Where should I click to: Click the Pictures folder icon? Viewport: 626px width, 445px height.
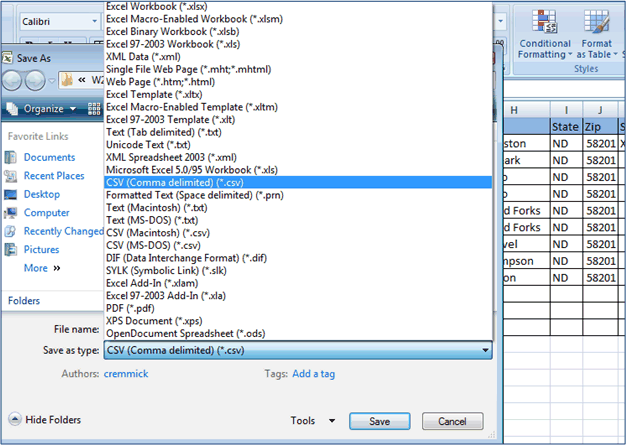(x=10, y=249)
